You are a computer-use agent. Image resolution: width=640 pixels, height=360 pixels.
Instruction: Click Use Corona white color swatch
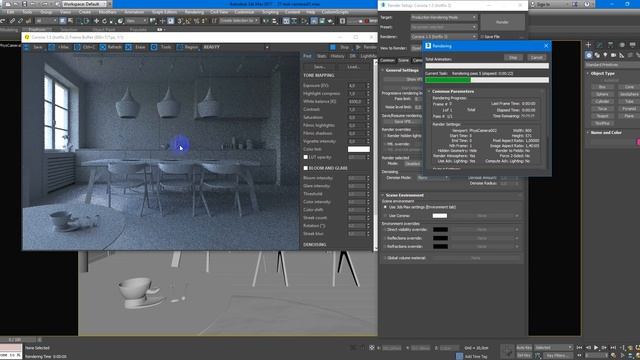[440, 216]
